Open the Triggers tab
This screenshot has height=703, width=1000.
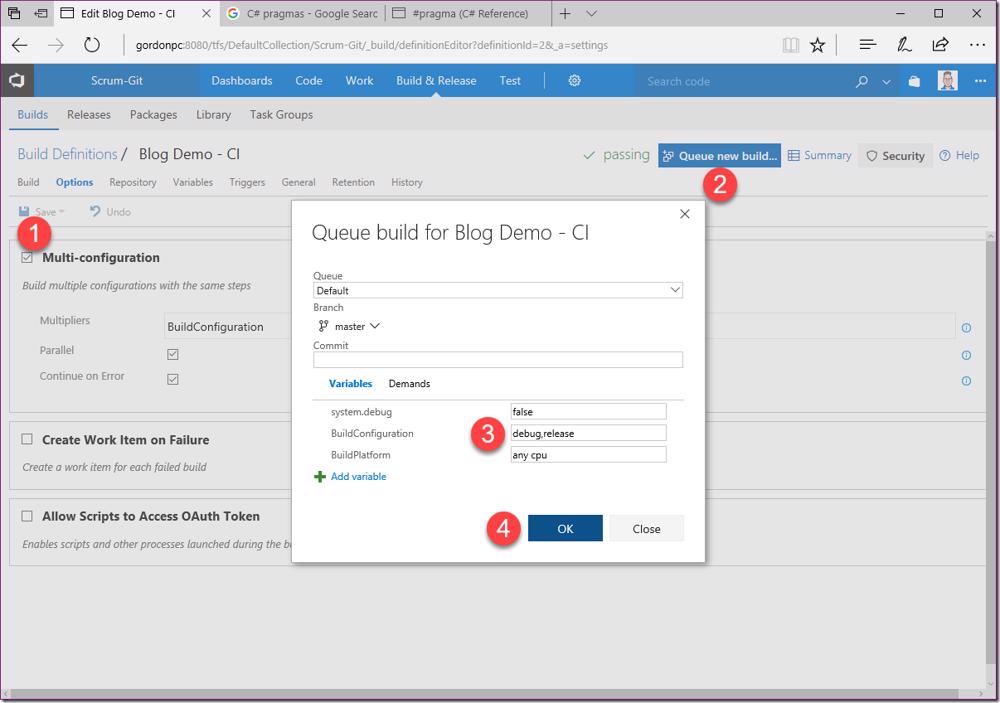(x=247, y=182)
